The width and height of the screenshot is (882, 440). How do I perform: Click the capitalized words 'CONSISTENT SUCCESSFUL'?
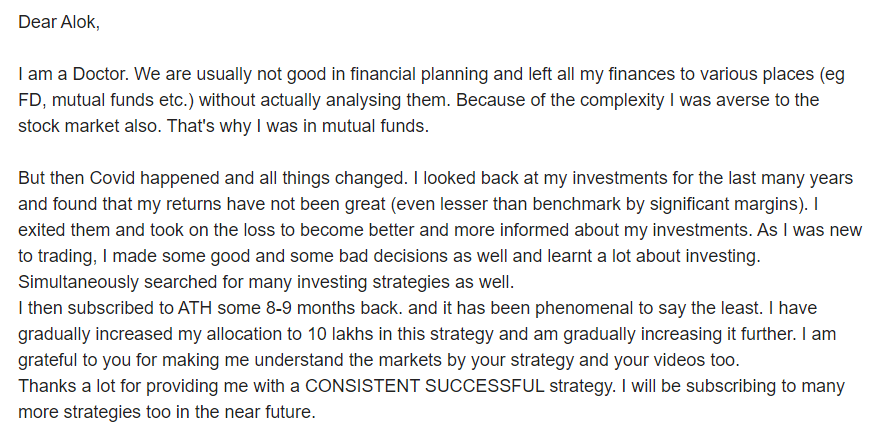tap(425, 385)
